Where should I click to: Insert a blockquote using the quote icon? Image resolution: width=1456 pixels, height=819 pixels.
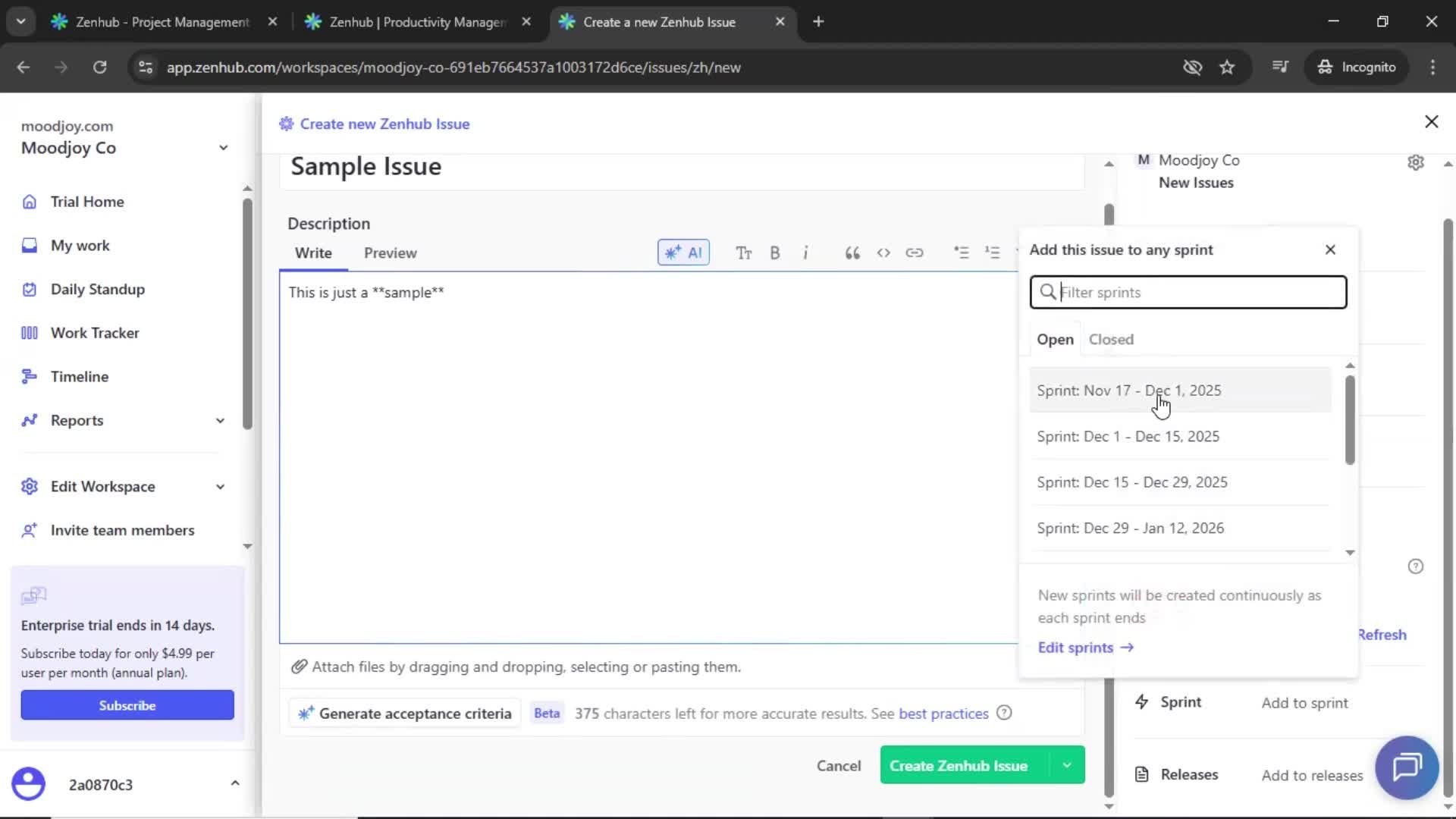pyautogui.click(x=852, y=253)
